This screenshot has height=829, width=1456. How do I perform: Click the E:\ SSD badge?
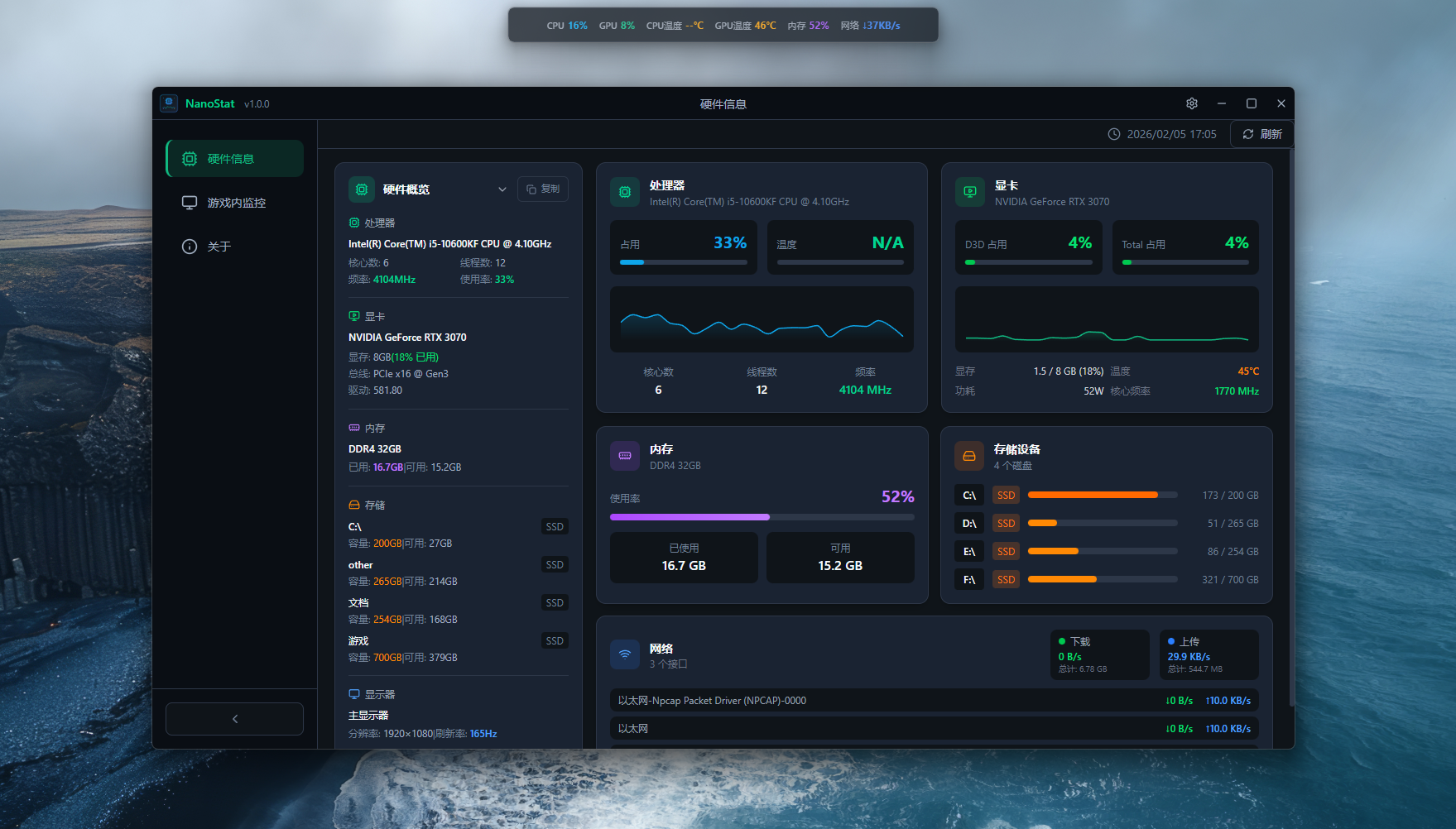(x=1006, y=551)
